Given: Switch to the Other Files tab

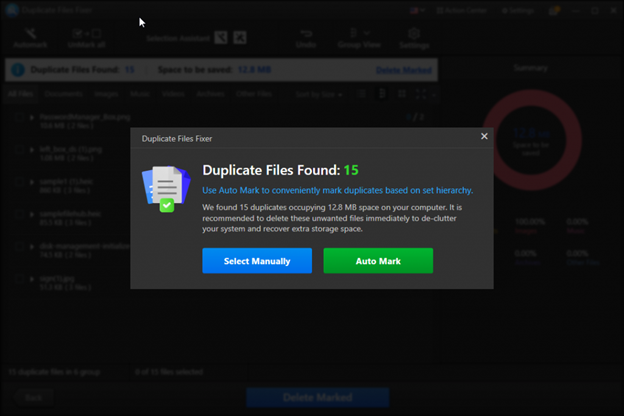Looking at the screenshot, I should 254,94.
